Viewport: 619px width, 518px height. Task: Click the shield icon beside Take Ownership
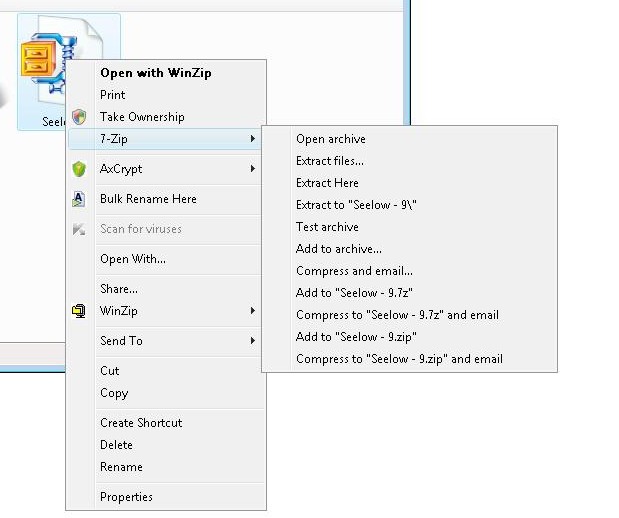[x=79, y=117]
